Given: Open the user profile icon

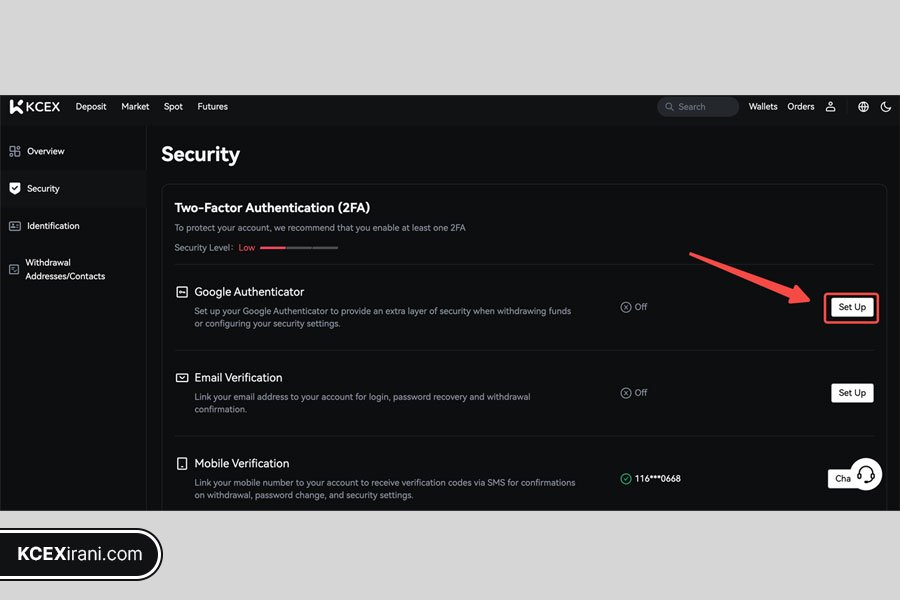Looking at the screenshot, I should click(x=831, y=107).
